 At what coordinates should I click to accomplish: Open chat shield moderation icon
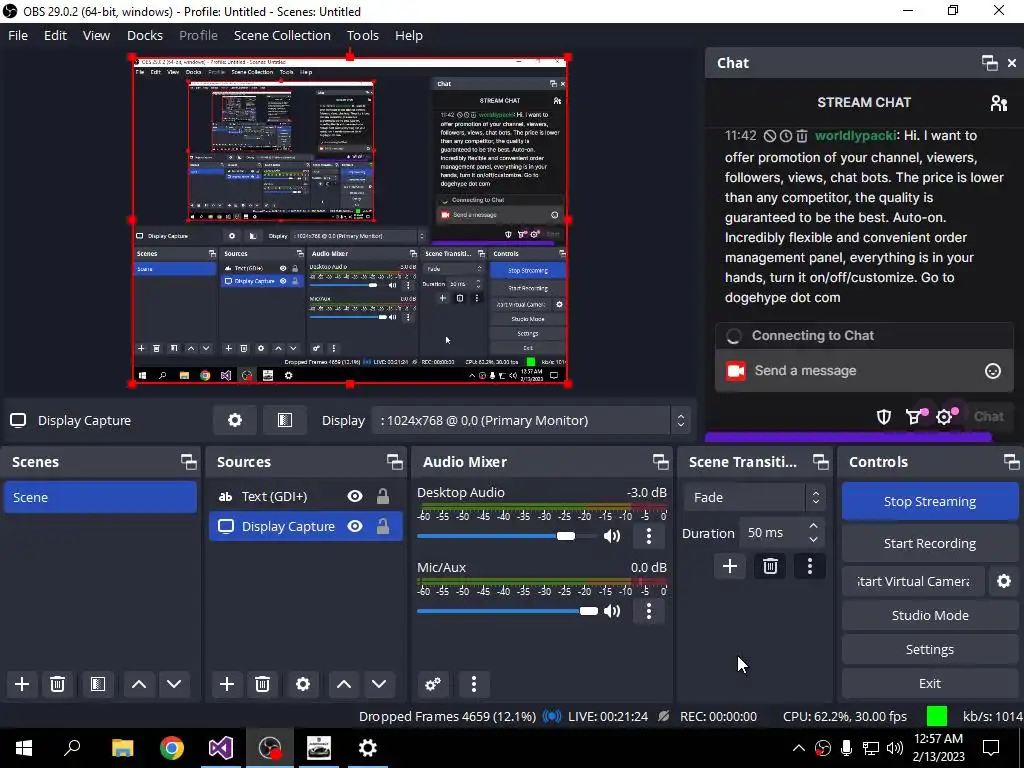(x=884, y=417)
